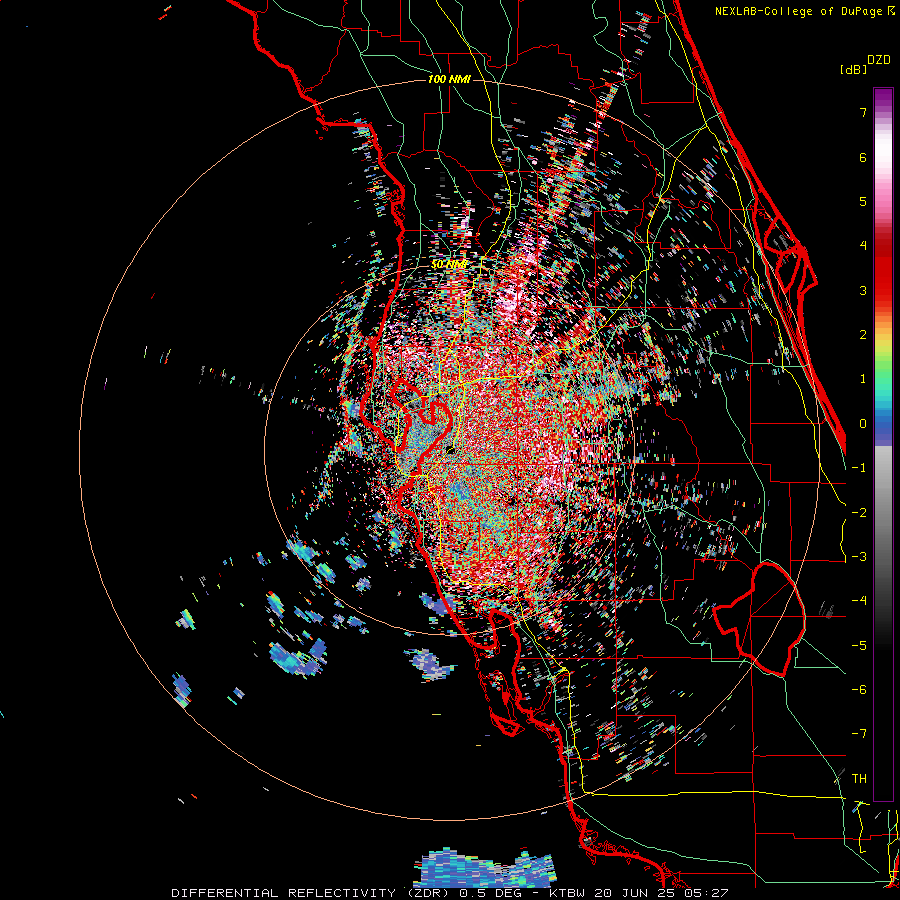The height and width of the screenshot is (900, 900).
Task: Click the '50 NMI' range ring label
Action: [449, 265]
